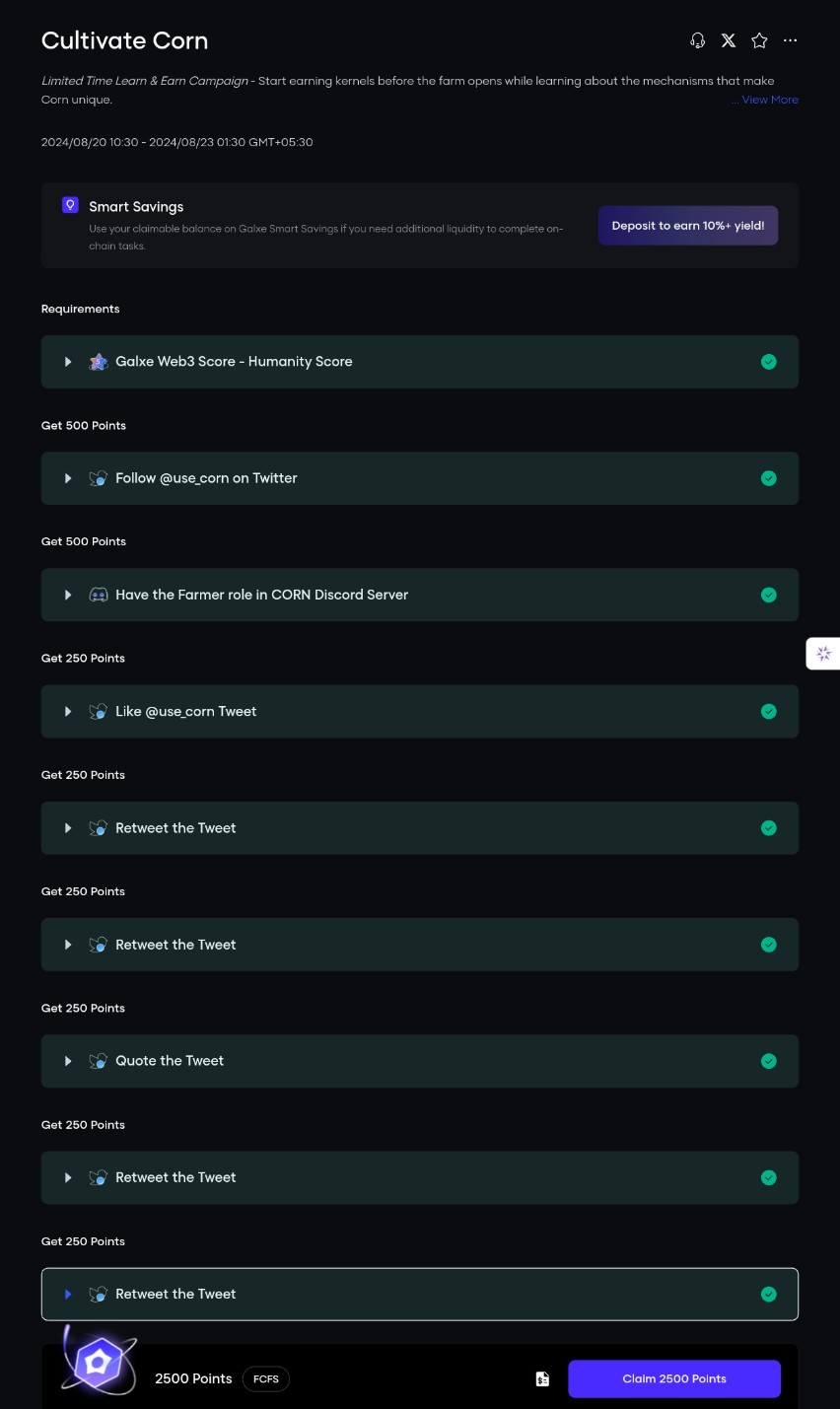Image resolution: width=840 pixels, height=1409 pixels.
Task: Click the Smart Savings lightbulb icon
Action: (x=70, y=205)
